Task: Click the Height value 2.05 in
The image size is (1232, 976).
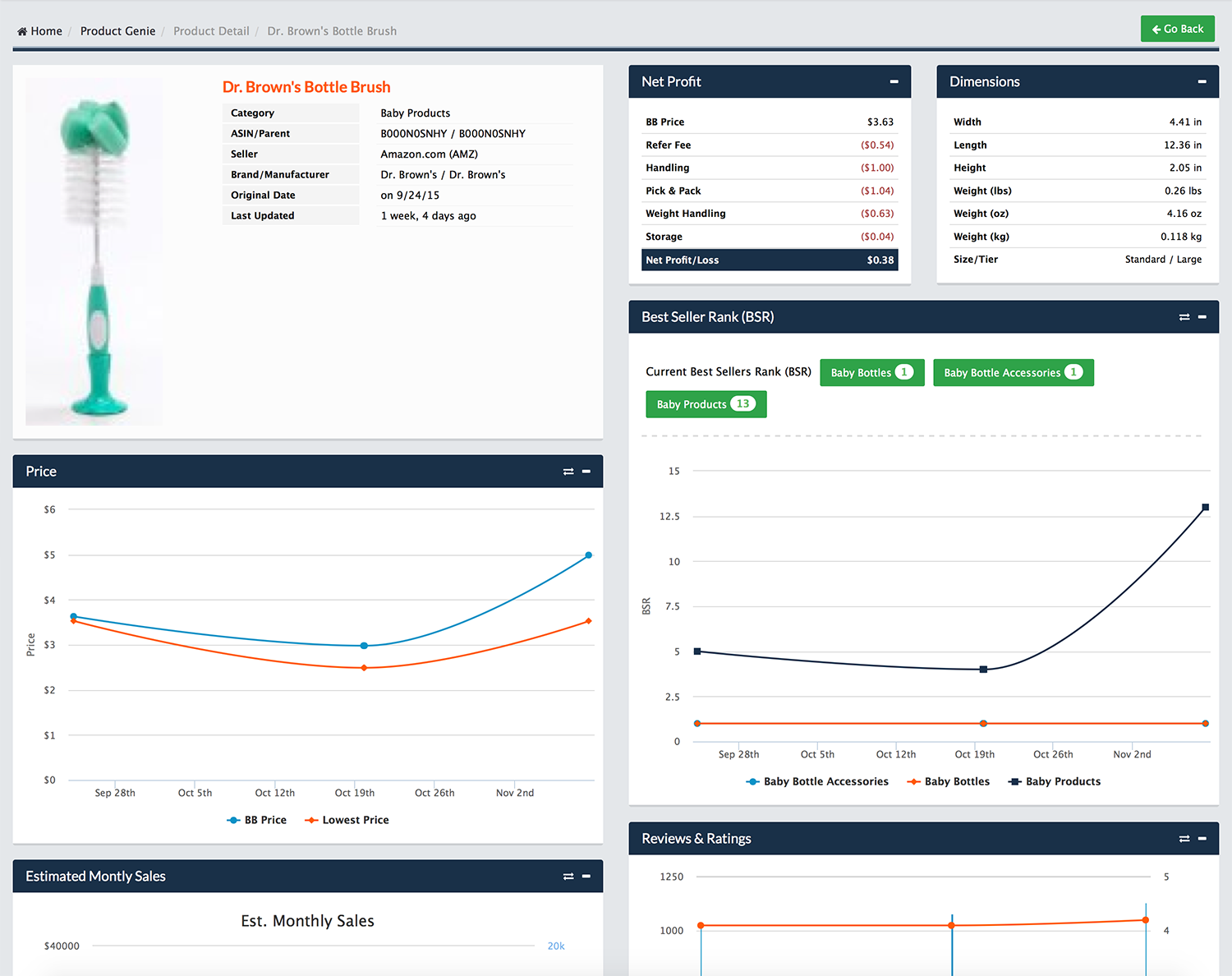Action: (x=1185, y=168)
